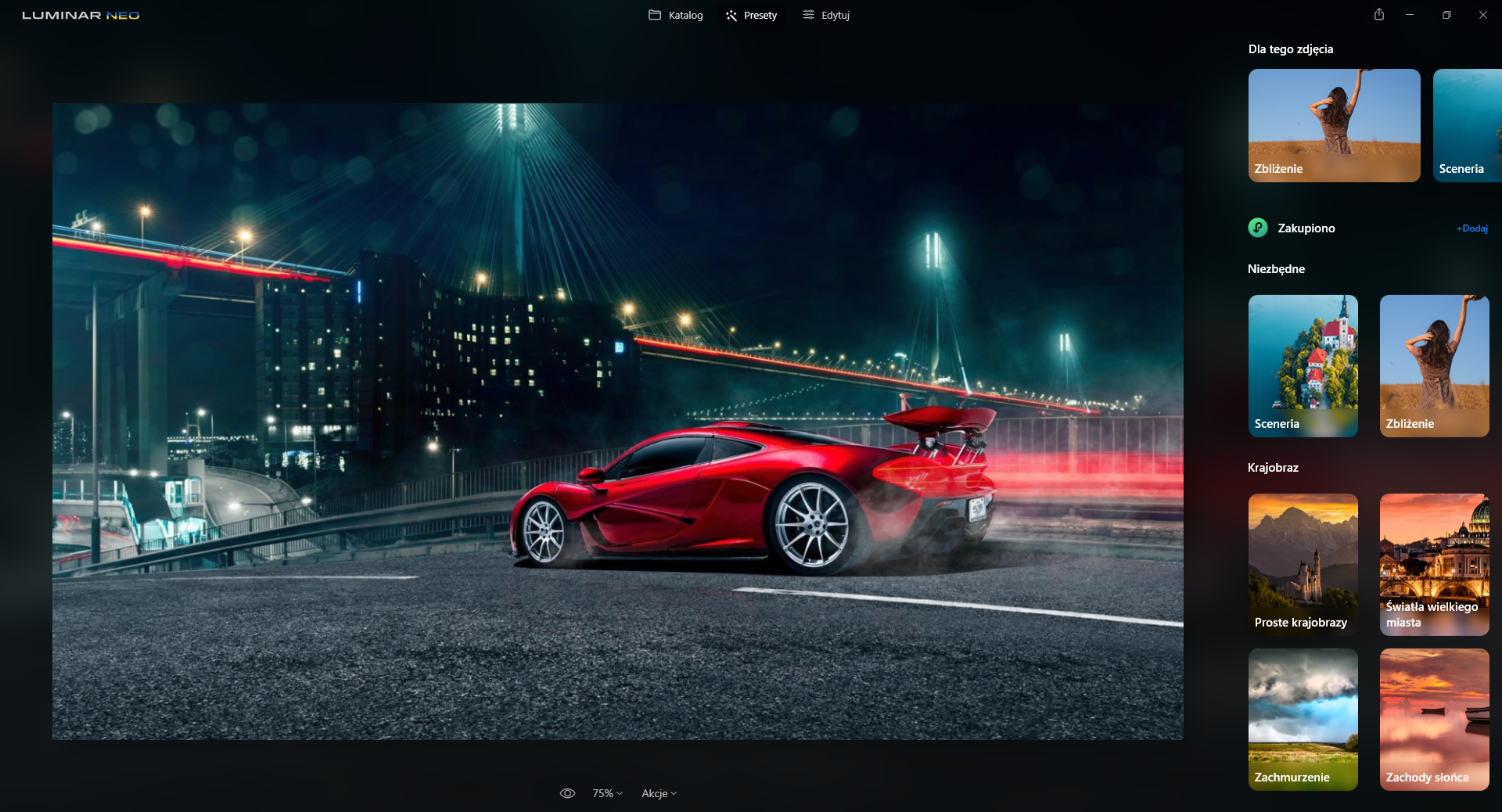Open the Katalog tab
This screenshot has width=1502, height=812.
pos(676,15)
